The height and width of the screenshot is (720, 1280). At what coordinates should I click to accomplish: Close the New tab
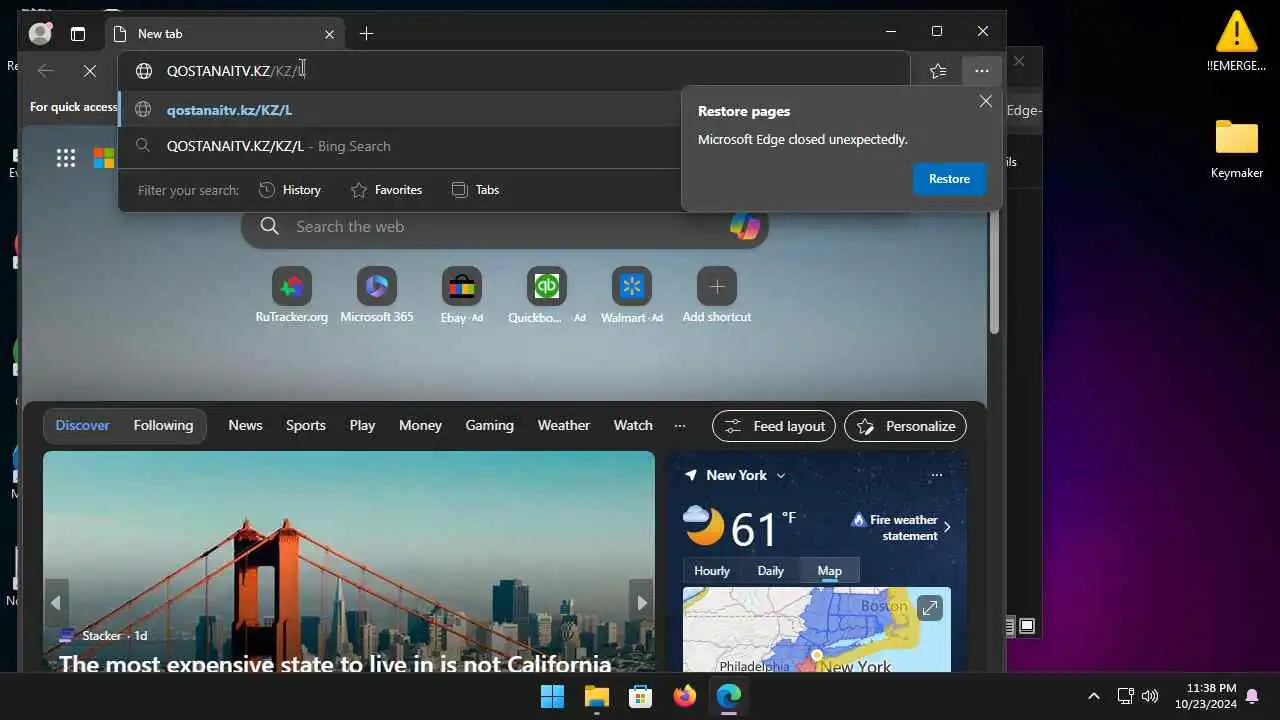pos(329,34)
